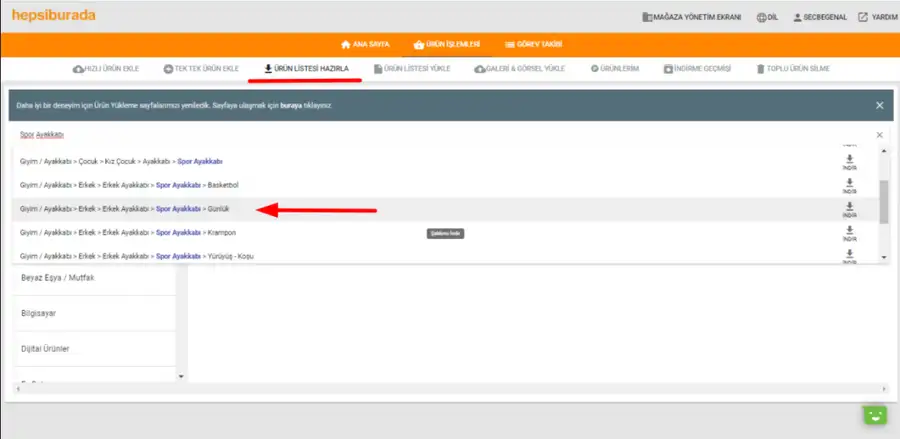Screen dimensions: 900x439
Task: Click the results list scroll-down arrow
Action: (x=884, y=258)
